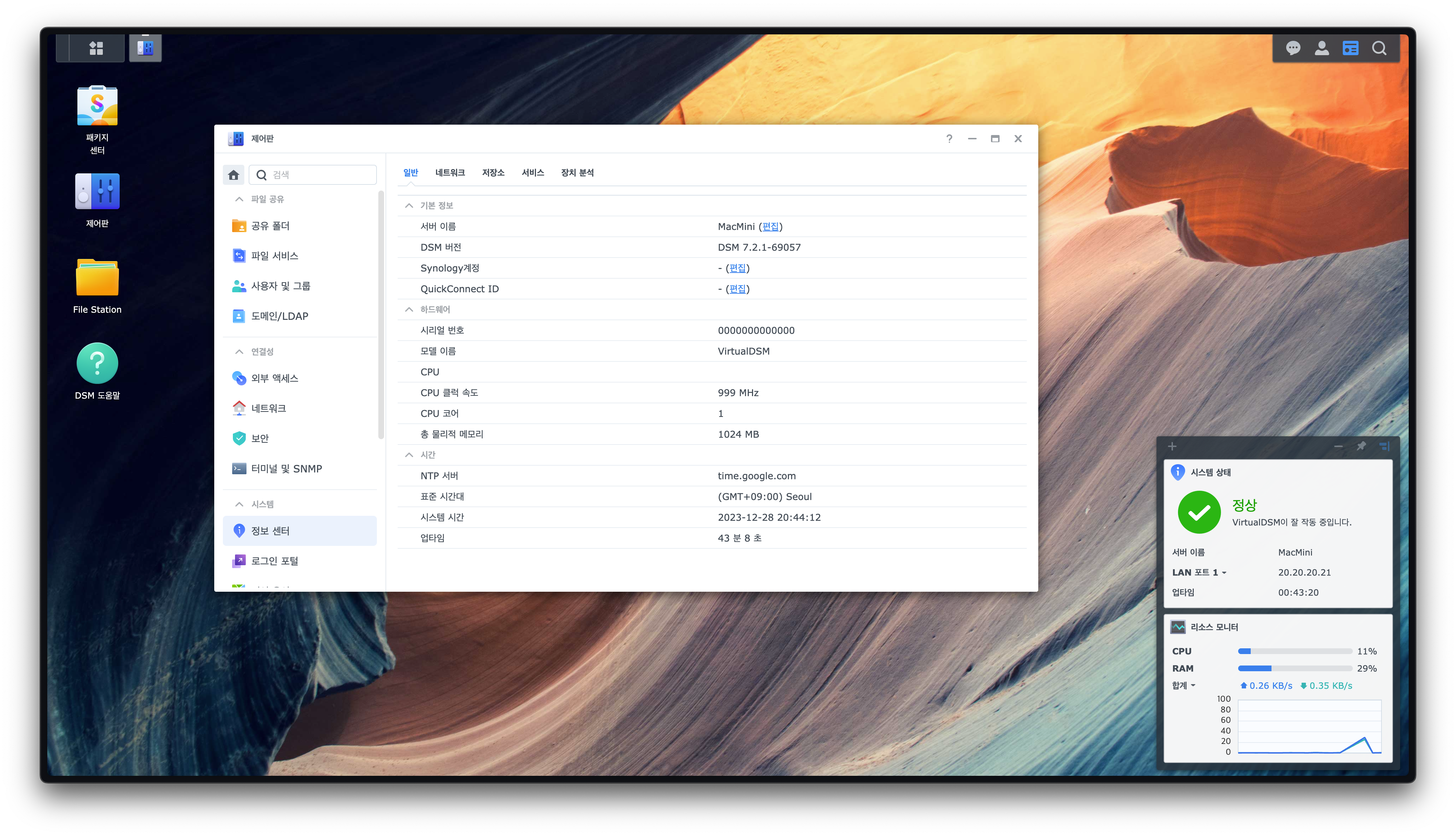Viewport: 1456px width, 836px height.
Task: Select the Control Panel taskbar icon
Action: [x=145, y=48]
